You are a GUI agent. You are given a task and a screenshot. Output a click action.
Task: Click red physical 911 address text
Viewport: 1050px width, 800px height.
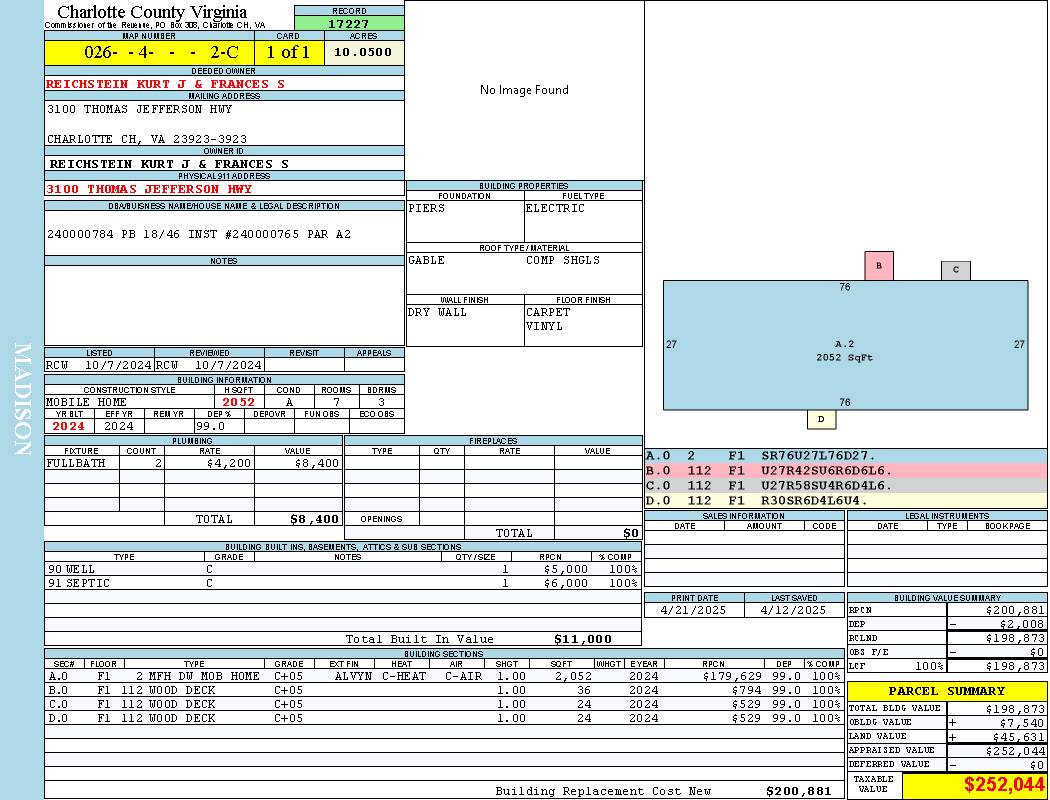[x=149, y=189]
